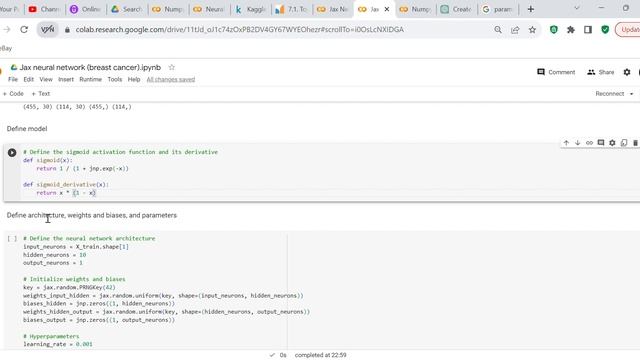Click the share page icon in the address bar
Screen dimensions: 640x360
[515, 29]
